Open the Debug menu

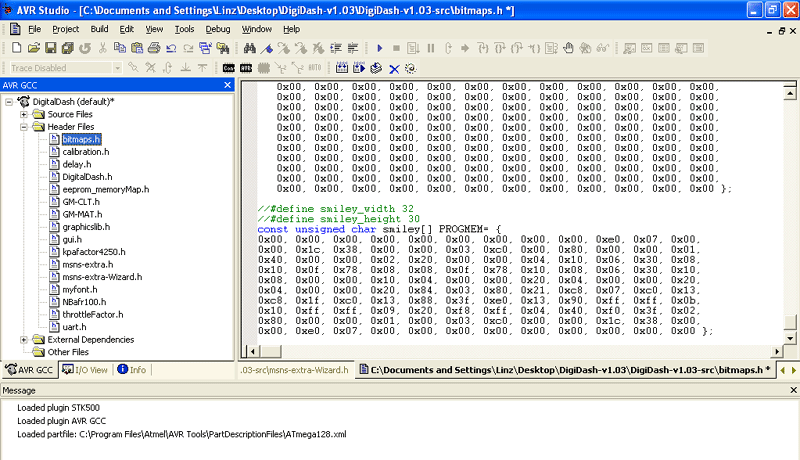coord(217,29)
